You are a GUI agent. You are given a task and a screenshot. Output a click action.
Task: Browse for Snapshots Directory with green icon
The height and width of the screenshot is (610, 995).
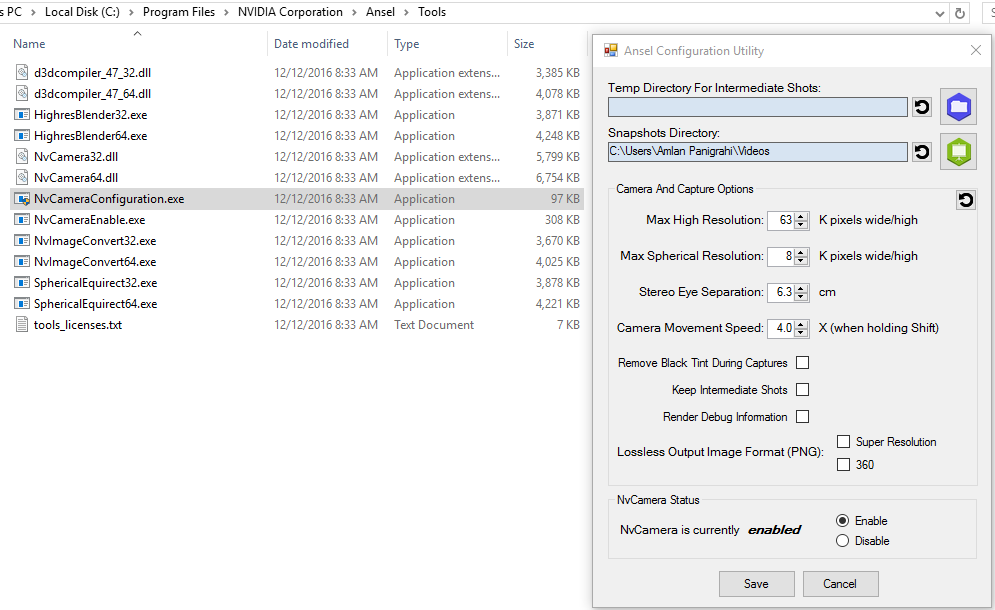click(x=959, y=152)
